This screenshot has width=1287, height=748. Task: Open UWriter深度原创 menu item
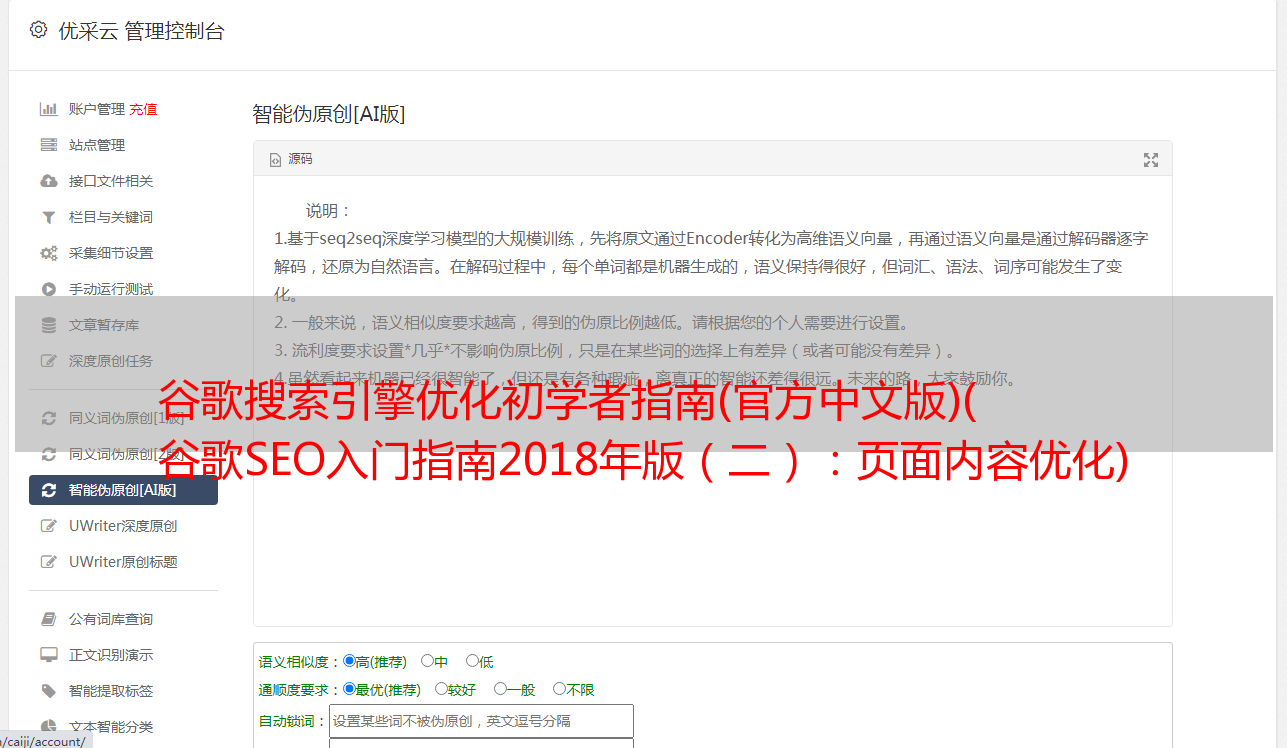coord(123,526)
